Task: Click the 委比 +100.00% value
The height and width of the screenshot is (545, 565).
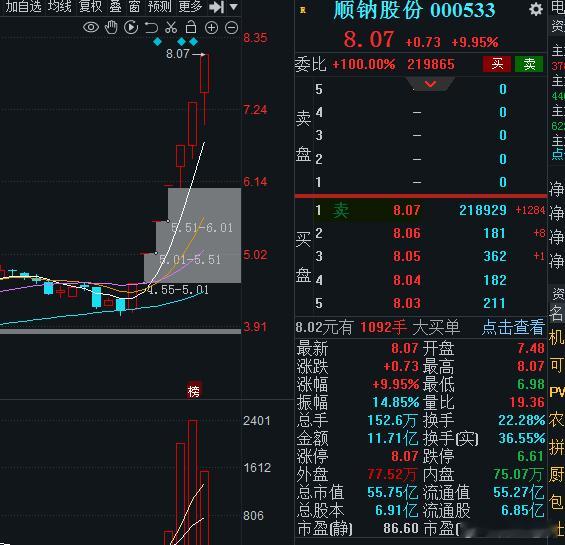Action: pos(364,65)
